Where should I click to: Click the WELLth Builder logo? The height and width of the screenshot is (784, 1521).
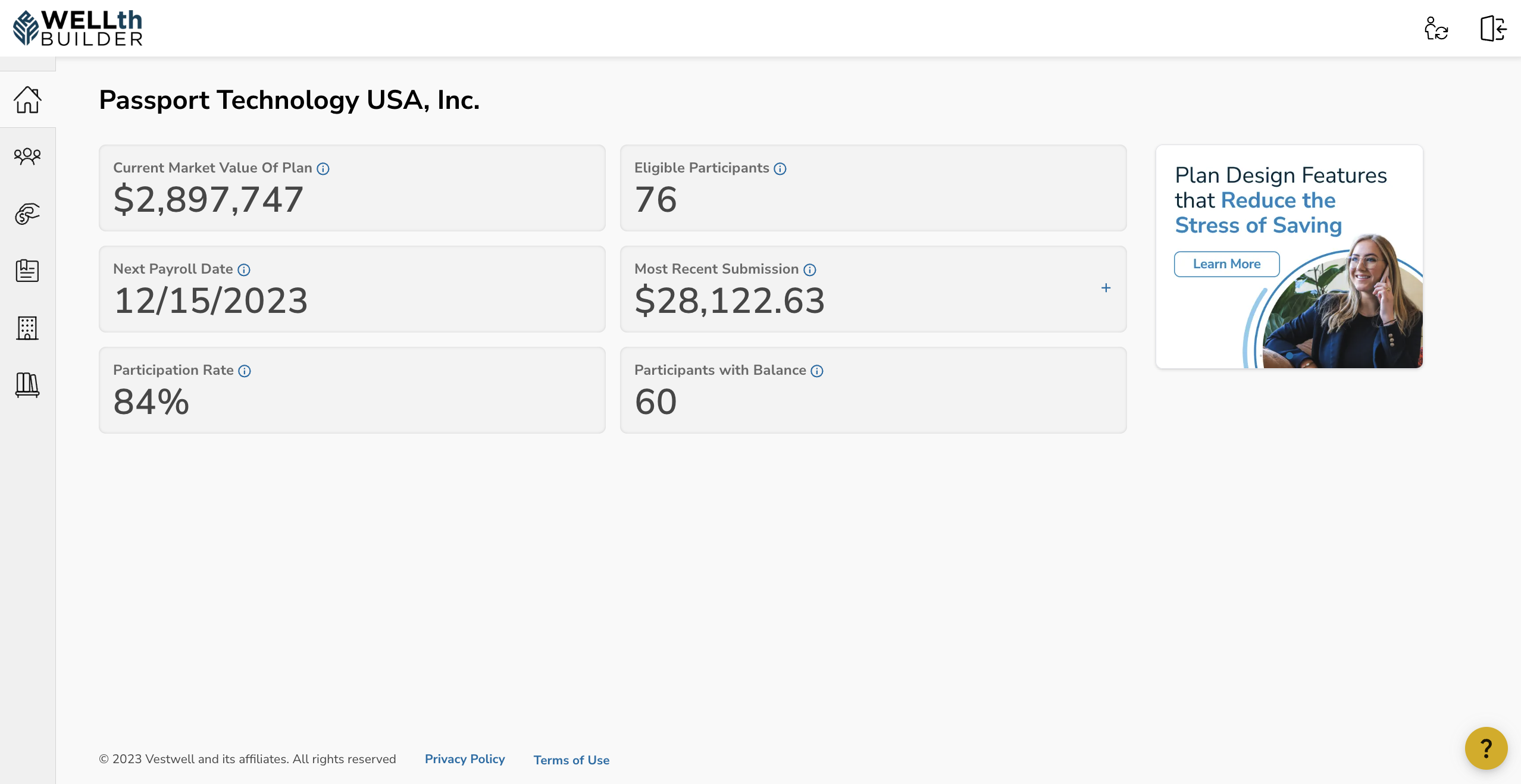[78, 28]
